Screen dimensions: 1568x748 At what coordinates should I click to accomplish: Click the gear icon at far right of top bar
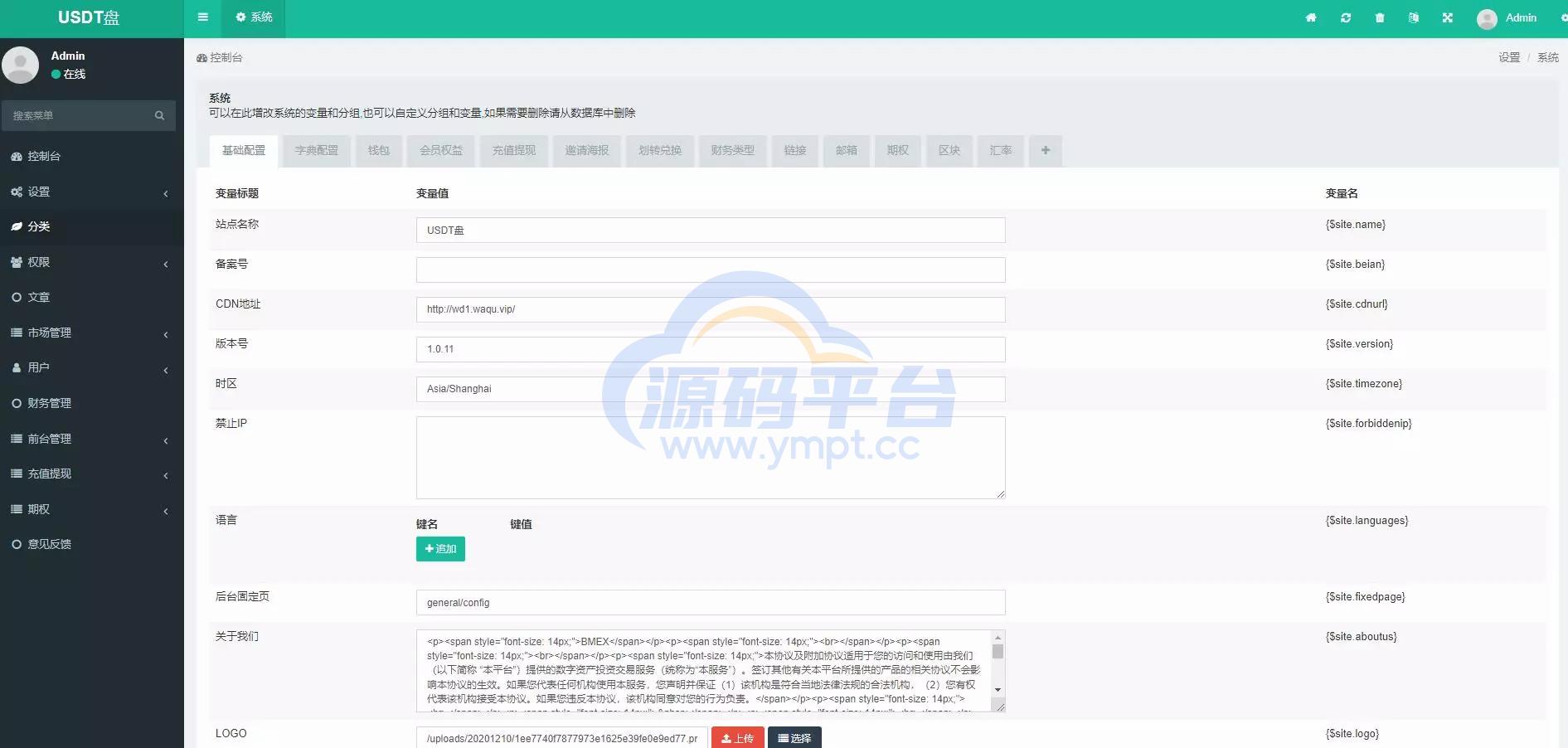click(1564, 17)
